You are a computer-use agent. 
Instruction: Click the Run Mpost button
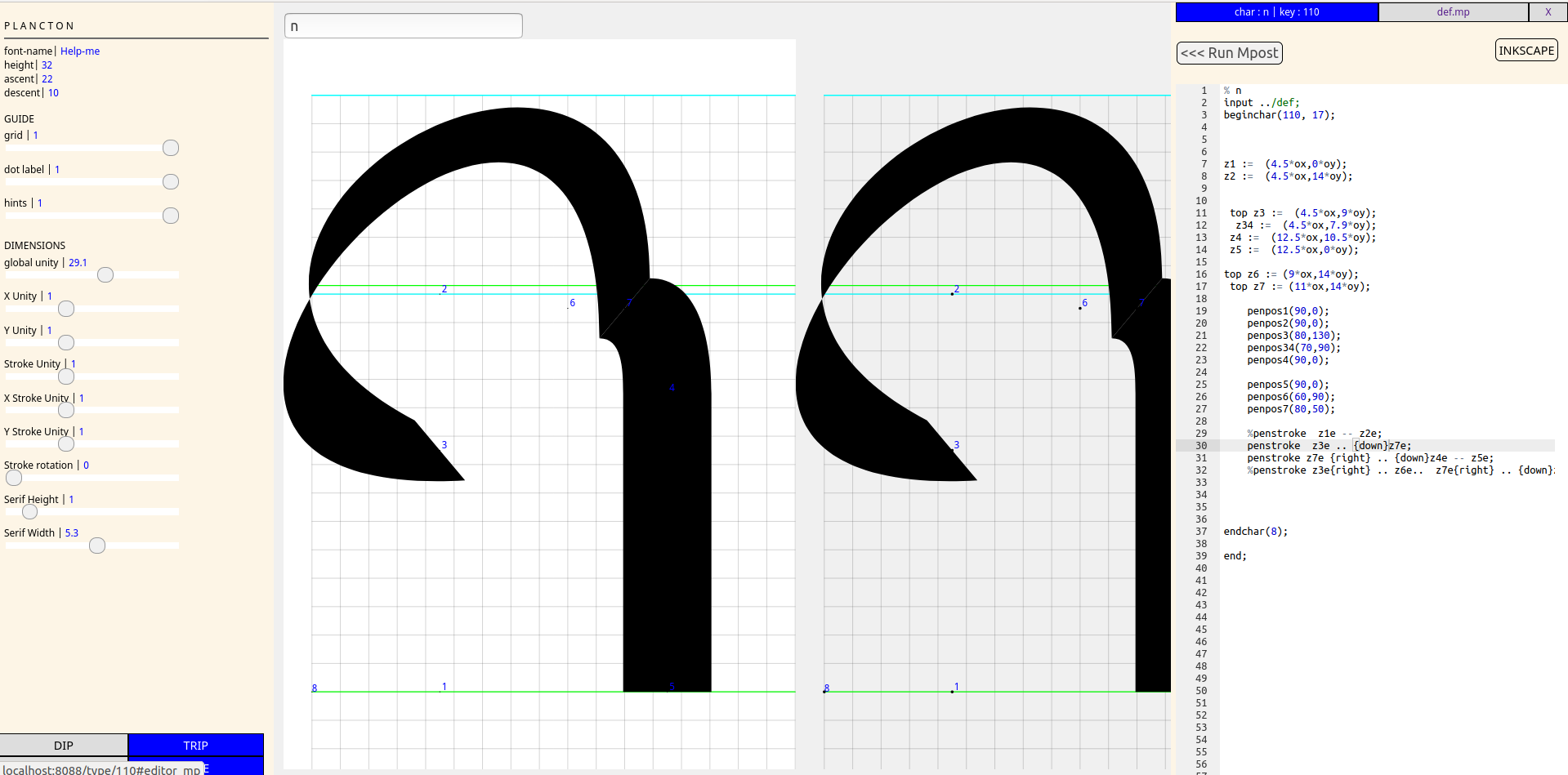click(x=1229, y=53)
